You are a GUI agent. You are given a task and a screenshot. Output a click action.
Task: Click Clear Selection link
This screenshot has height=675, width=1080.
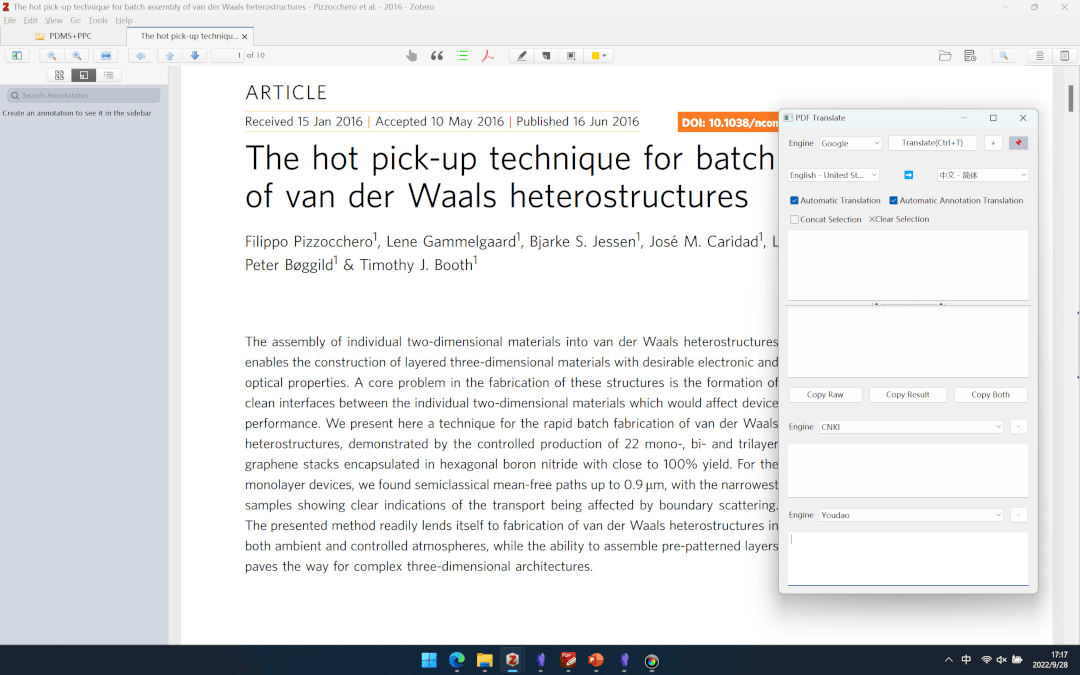[899, 219]
